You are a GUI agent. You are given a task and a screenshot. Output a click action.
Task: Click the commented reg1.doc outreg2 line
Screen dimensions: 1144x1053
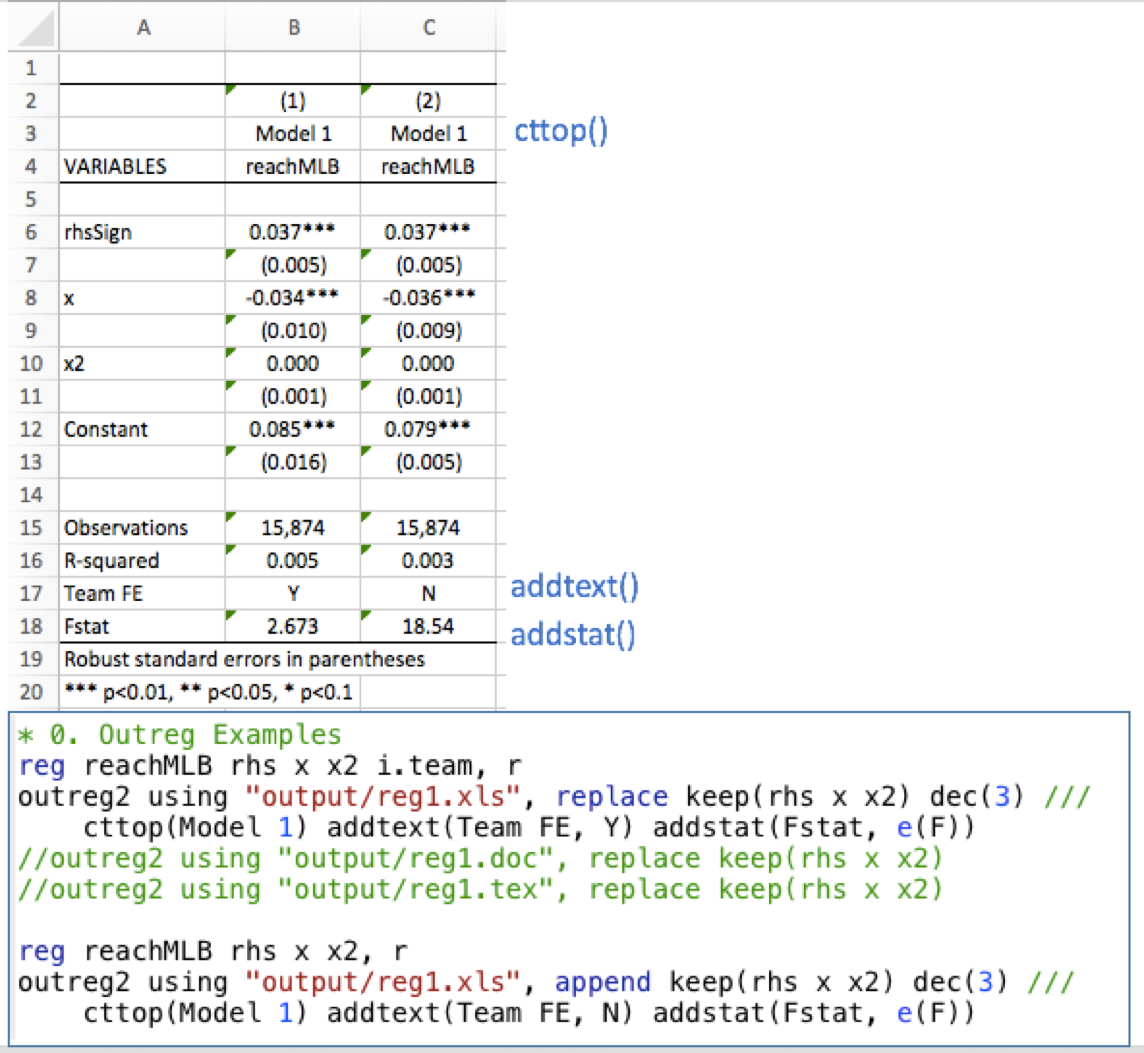[x=480, y=859]
